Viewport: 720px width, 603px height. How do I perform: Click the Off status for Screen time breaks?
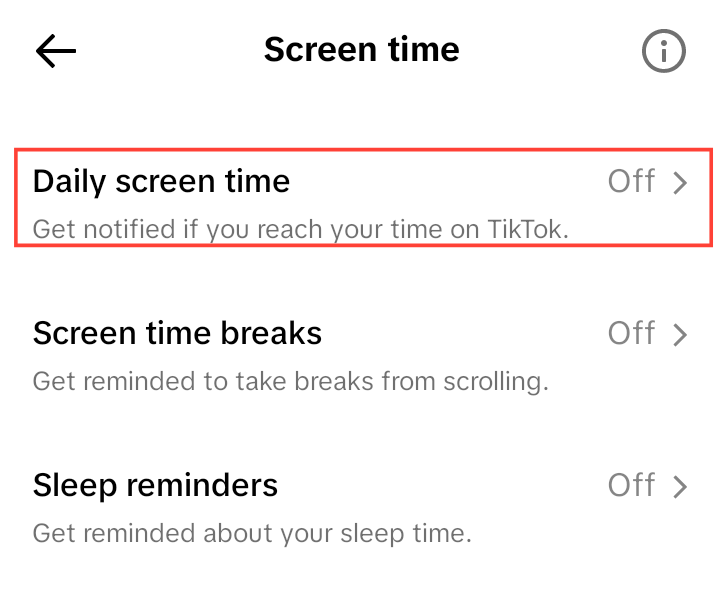631,334
